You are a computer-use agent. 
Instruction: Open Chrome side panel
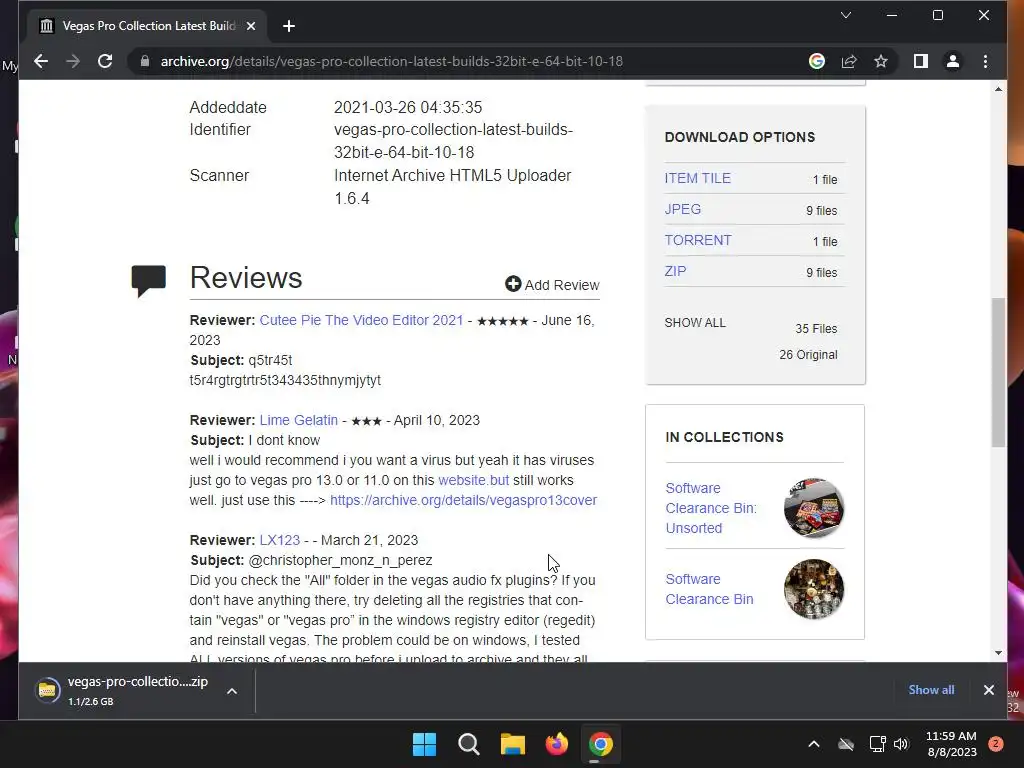click(x=921, y=61)
